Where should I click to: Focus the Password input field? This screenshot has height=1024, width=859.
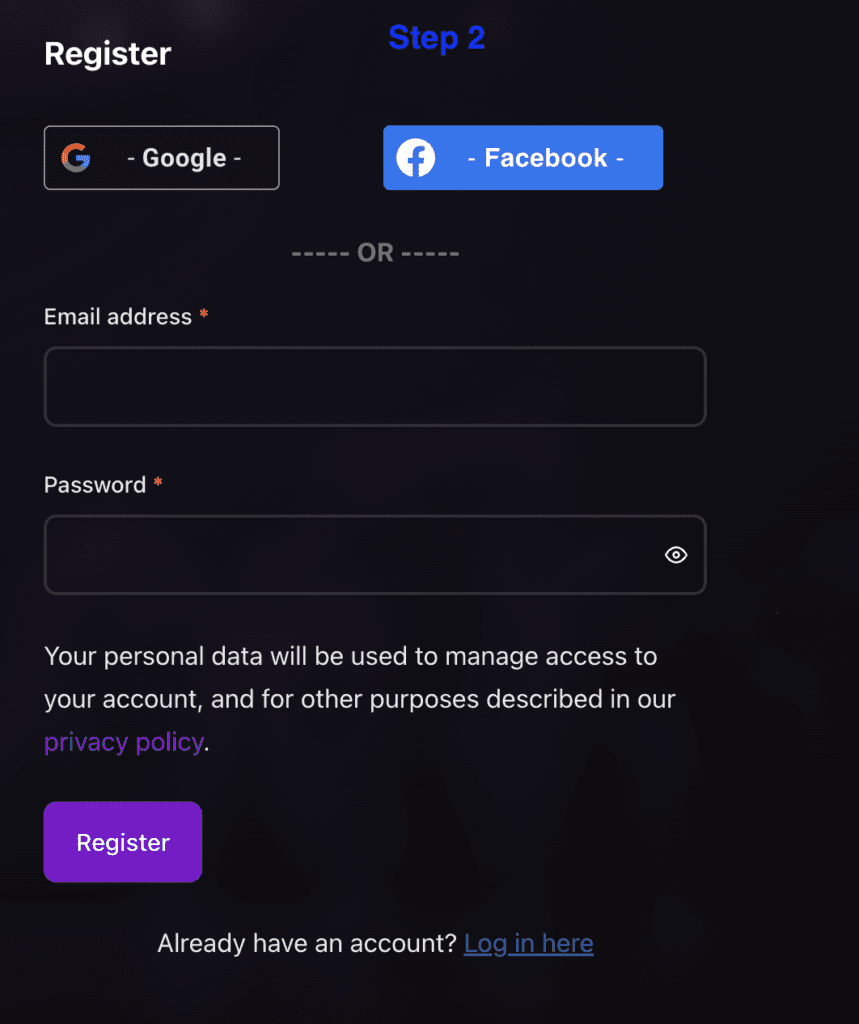[x=350, y=555]
